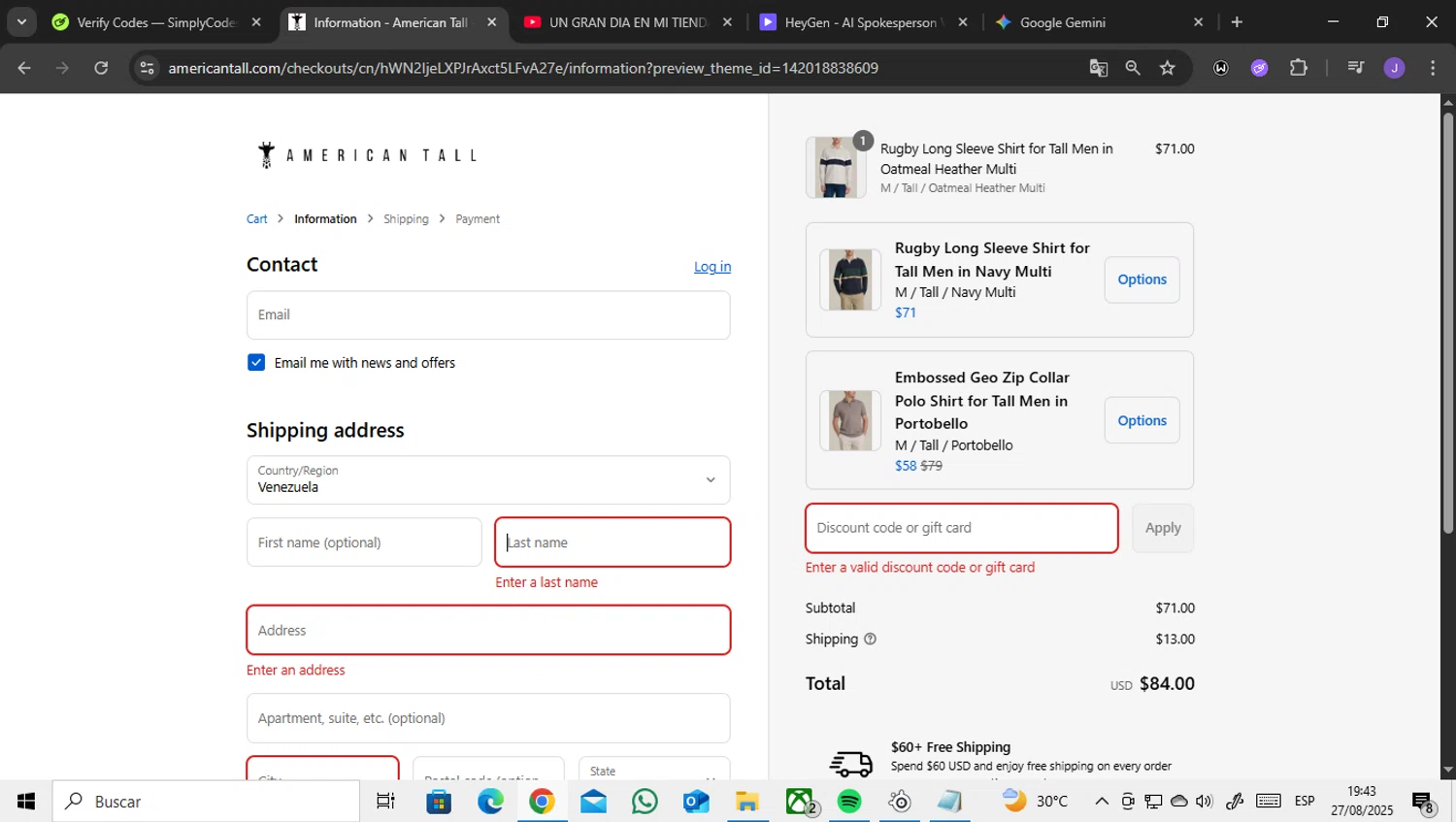The width and height of the screenshot is (1456, 822).
Task: Launch Microsoft Edge from taskbar
Action: (x=490, y=802)
